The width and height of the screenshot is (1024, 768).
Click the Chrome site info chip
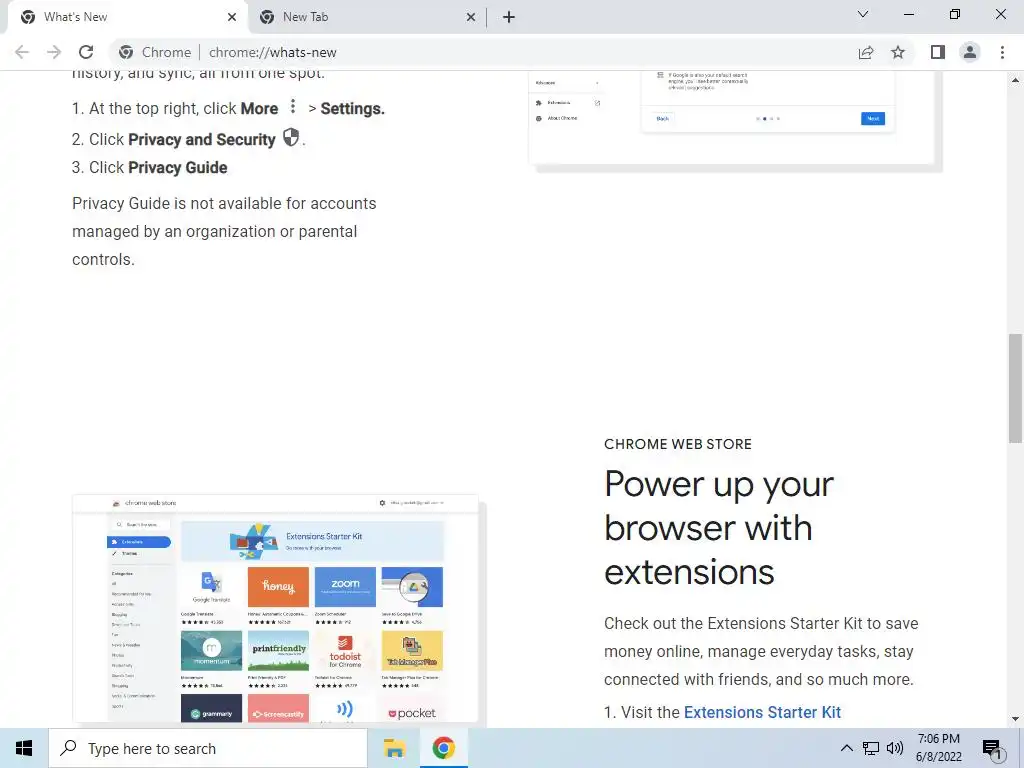point(155,52)
